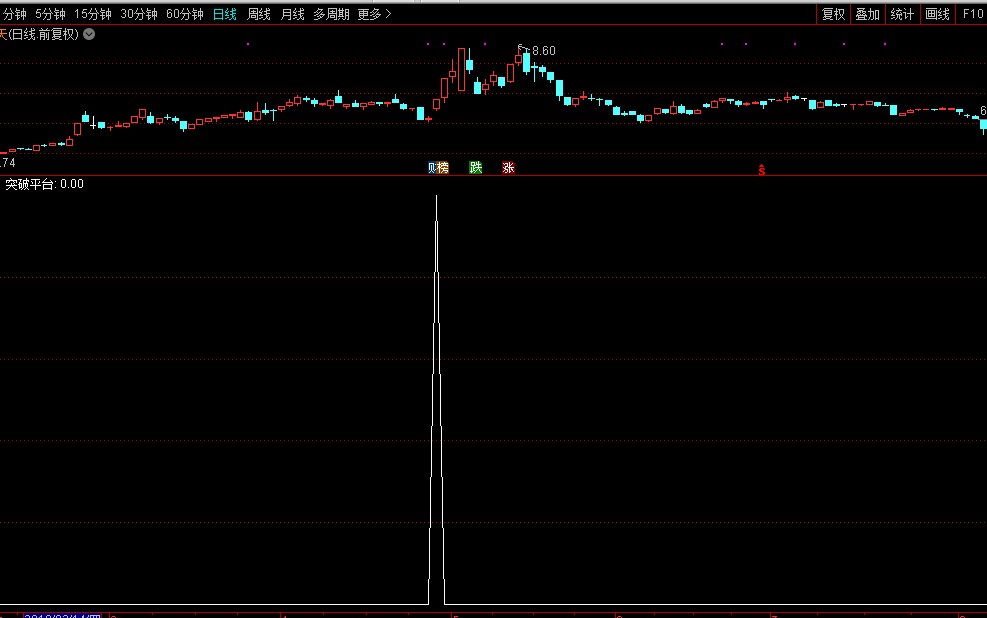Select the 周线 weekly chart tab
The image size is (987, 618).
tap(259, 14)
